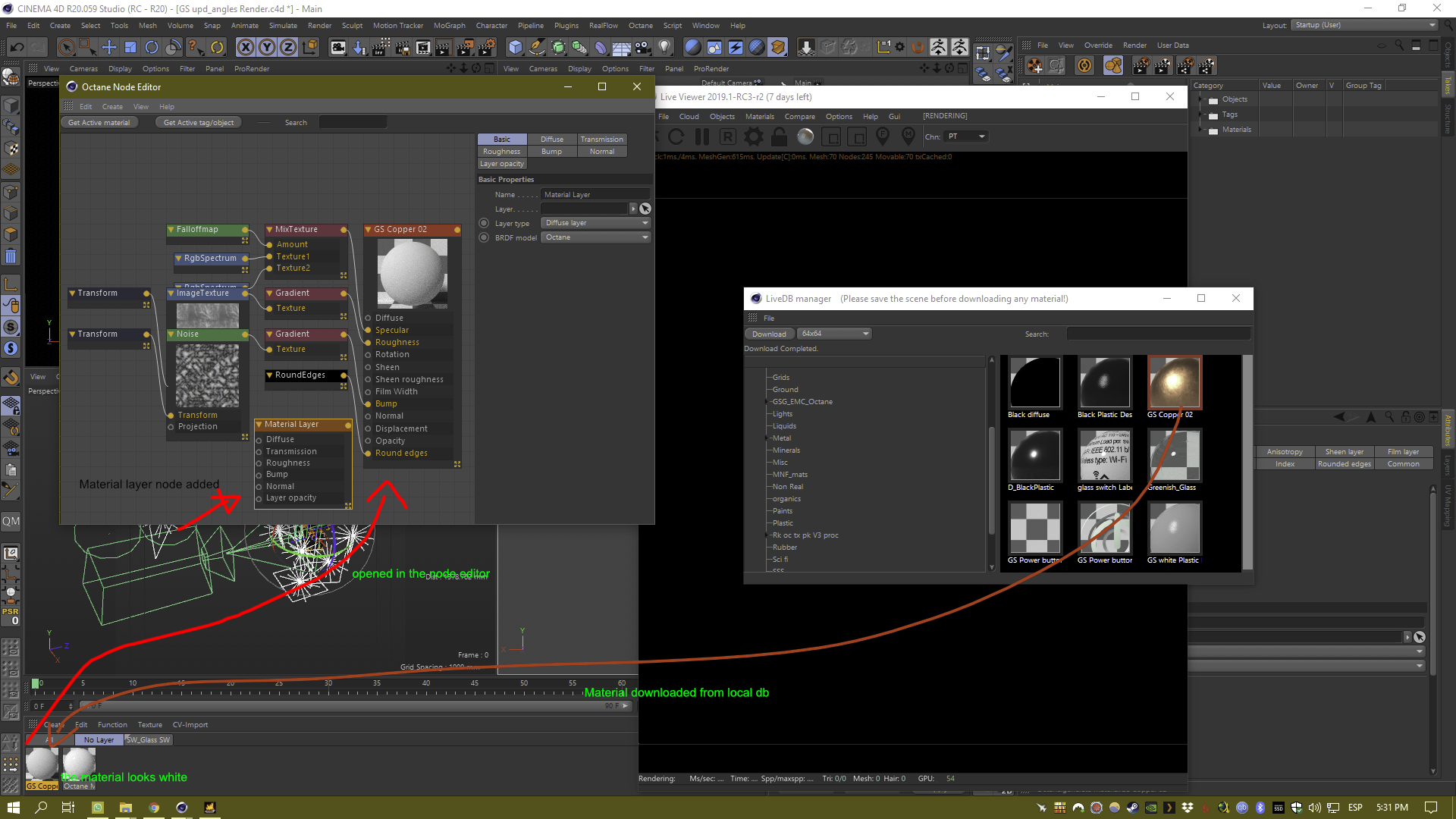Click the timeline playhead at frame 0
Image resolution: width=1456 pixels, height=819 pixels.
pos(35,684)
